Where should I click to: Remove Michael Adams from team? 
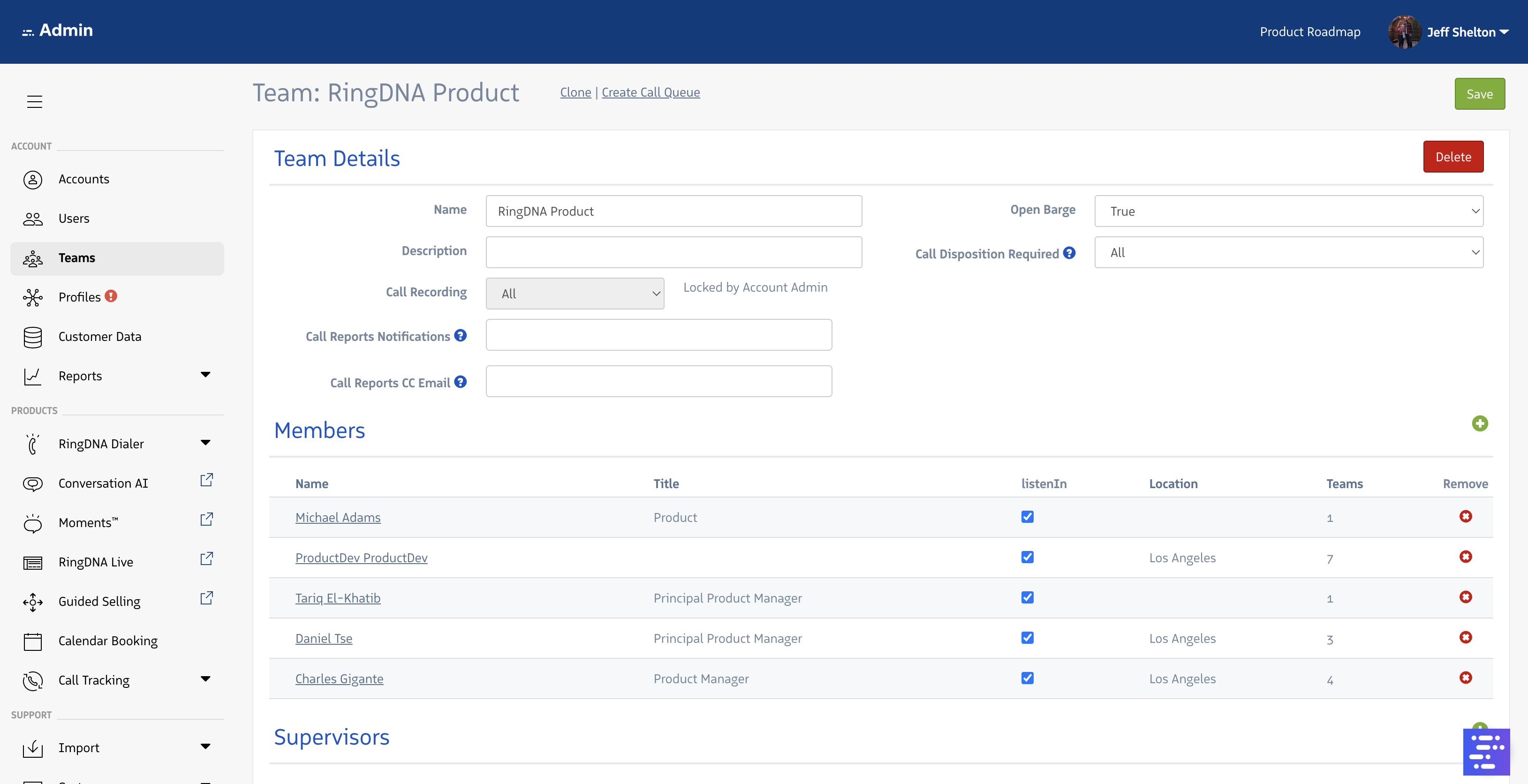(x=1465, y=517)
